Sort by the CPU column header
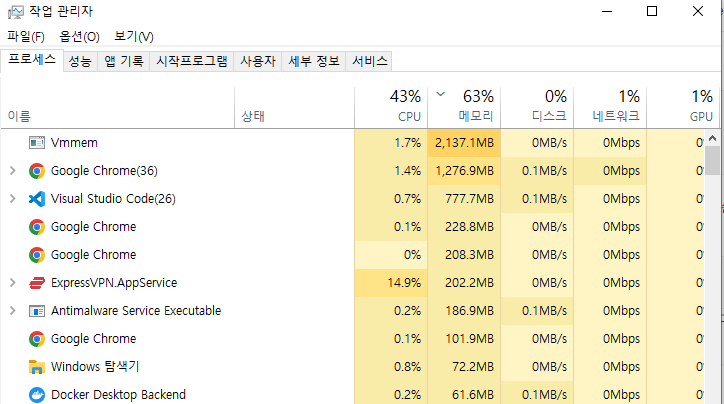Image resolution: width=724 pixels, height=404 pixels. coord(391,108)
